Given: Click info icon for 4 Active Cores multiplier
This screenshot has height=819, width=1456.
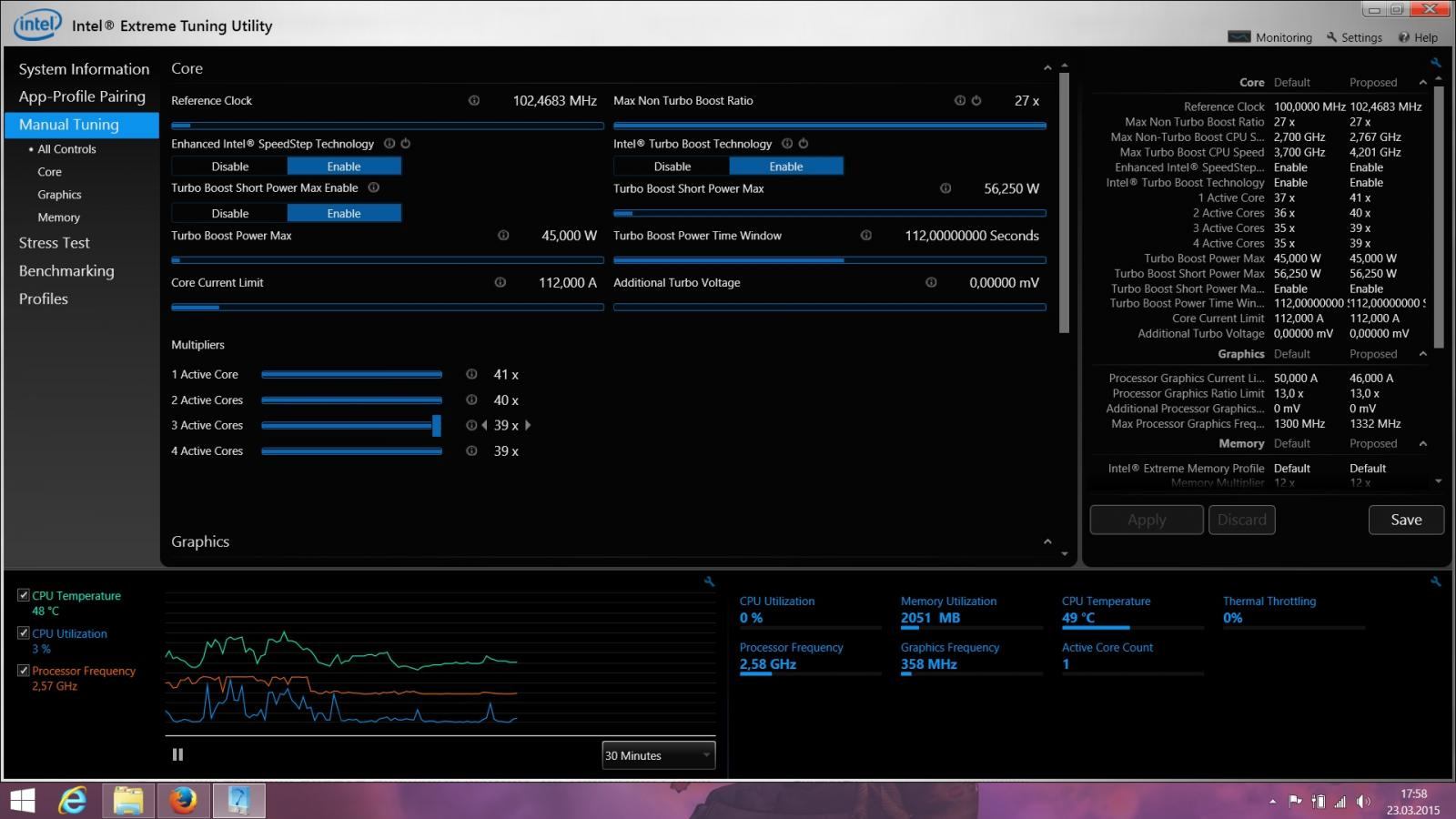Looking at the screenshot, I should 471,450.
